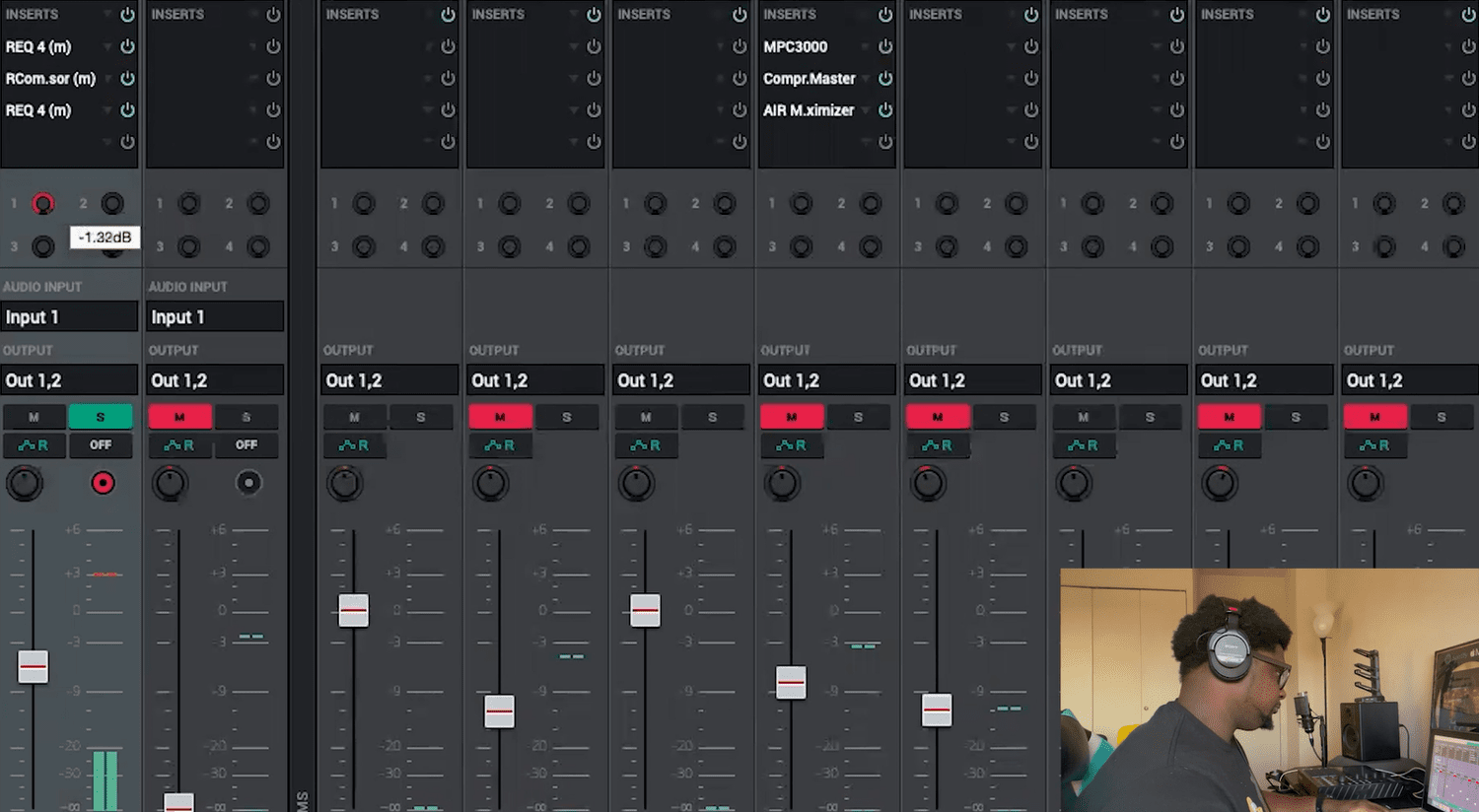Screen dimensions: 1479x812
Task: Disable the Compr.Master insert power toggle
Action: coord(884,78)
